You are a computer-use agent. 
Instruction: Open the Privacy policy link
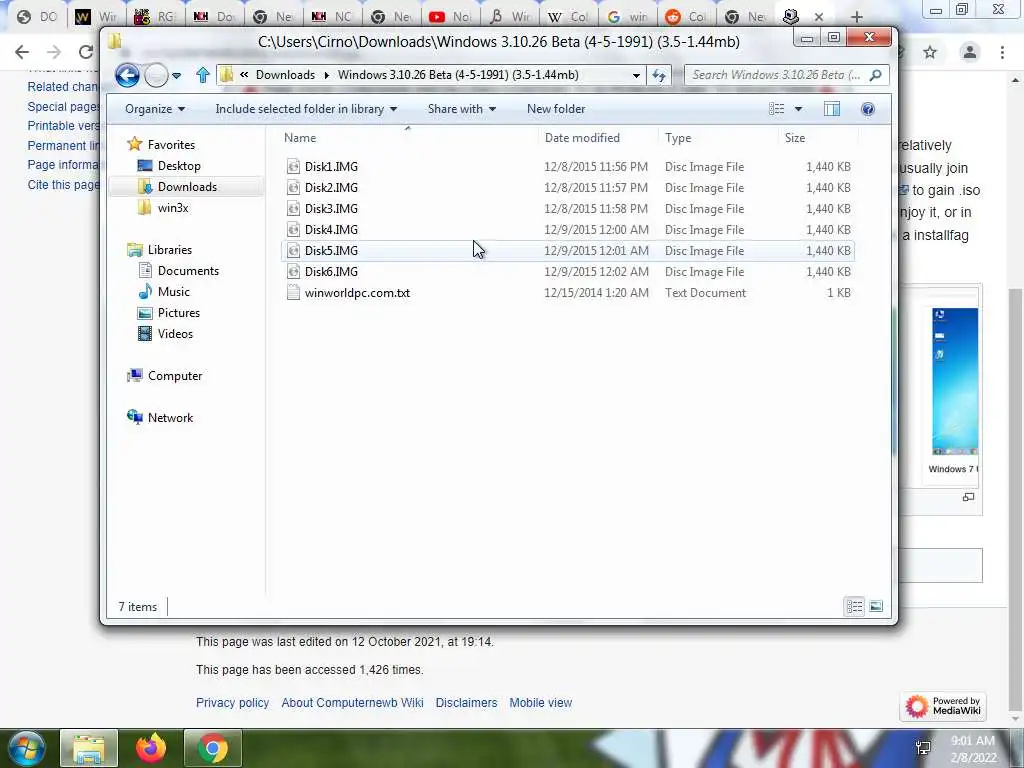pos(232,703)
